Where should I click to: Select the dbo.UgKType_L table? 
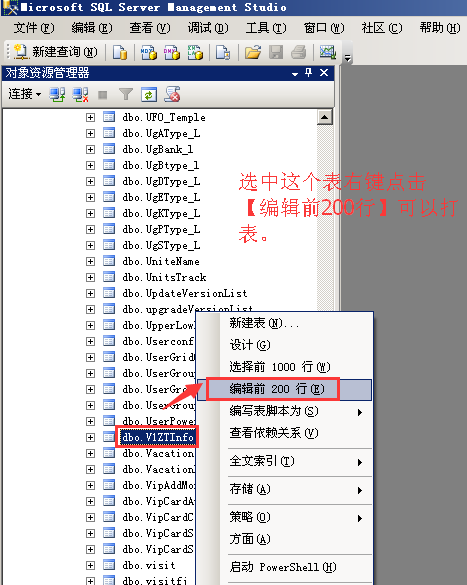(x=161, y=214)
